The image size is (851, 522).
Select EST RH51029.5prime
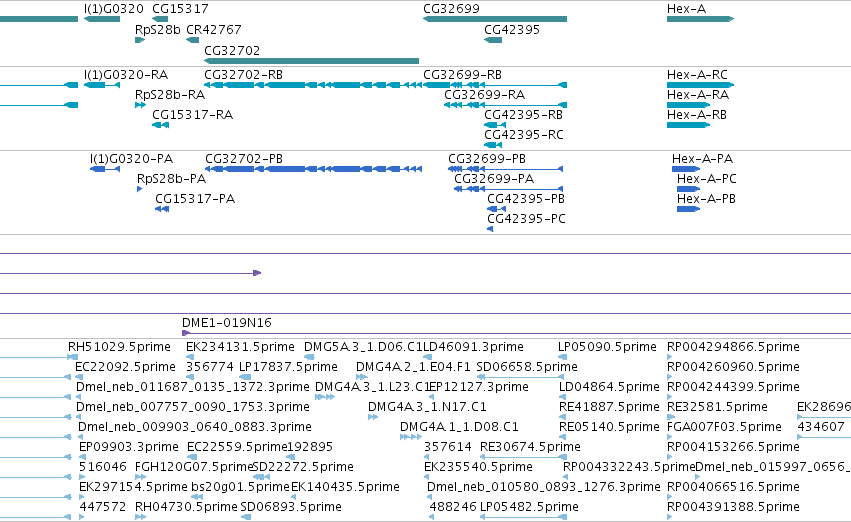(x=119, y=347)
